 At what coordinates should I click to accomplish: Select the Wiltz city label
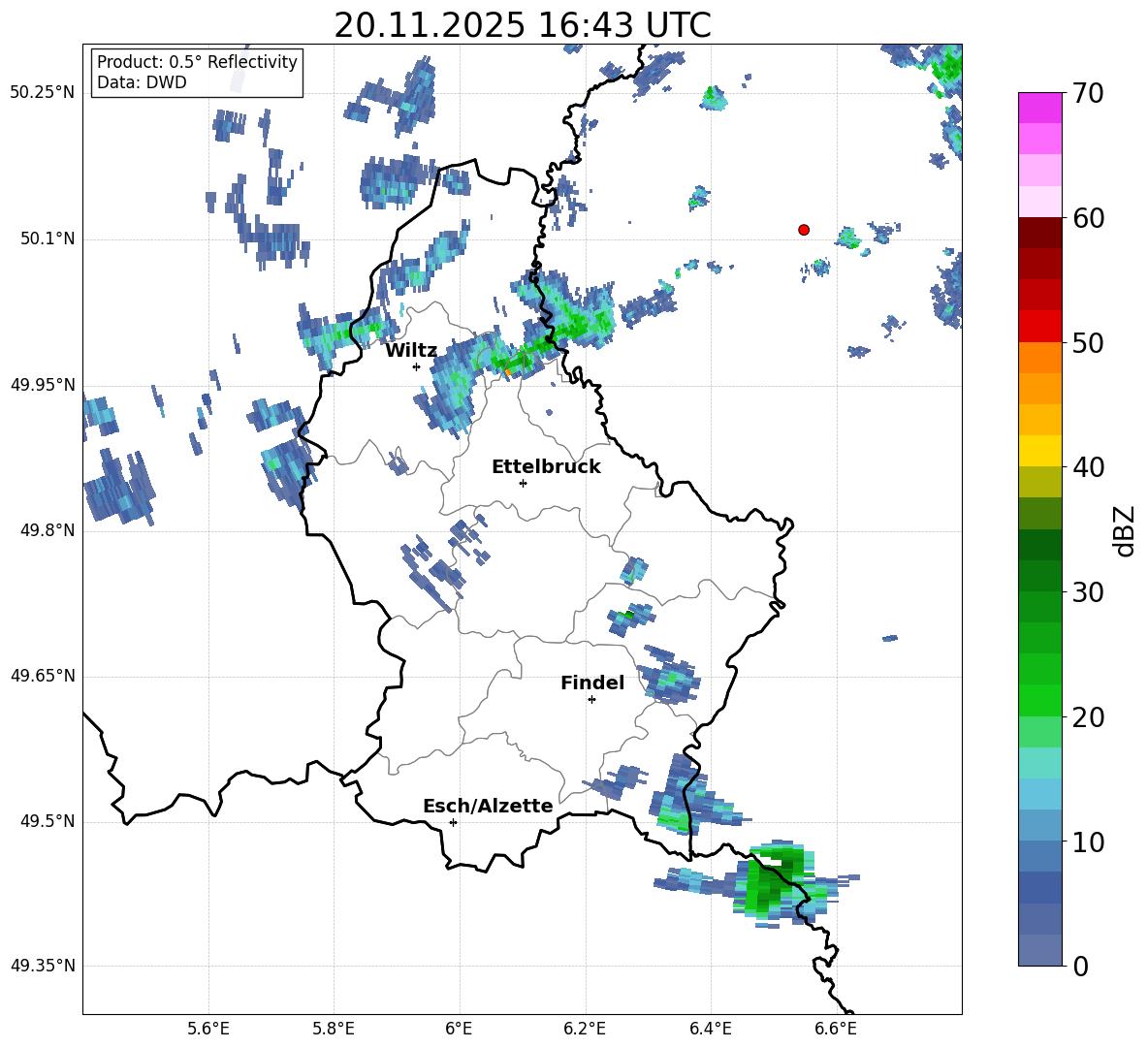pos(411,351)
